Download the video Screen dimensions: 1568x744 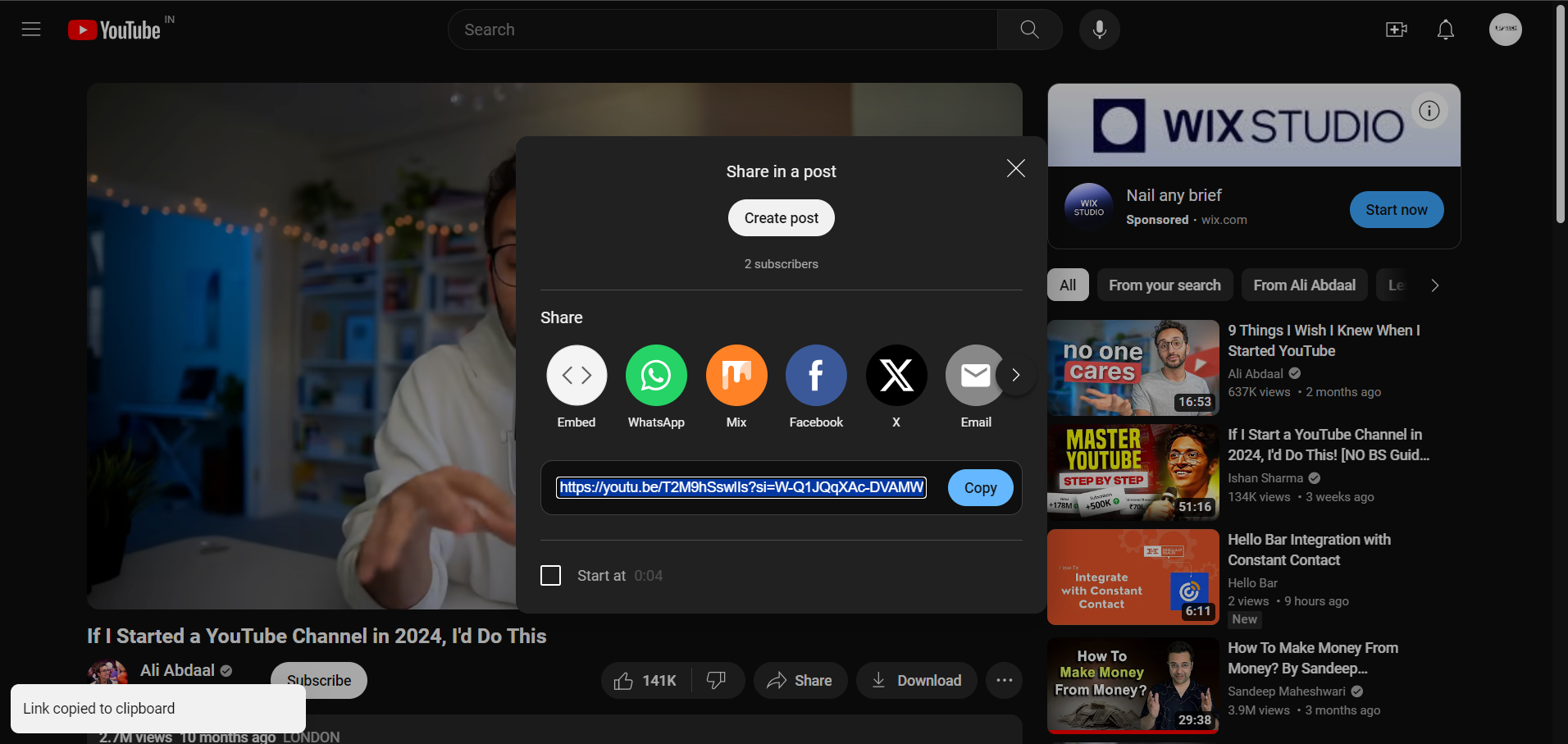click(917, 681)
